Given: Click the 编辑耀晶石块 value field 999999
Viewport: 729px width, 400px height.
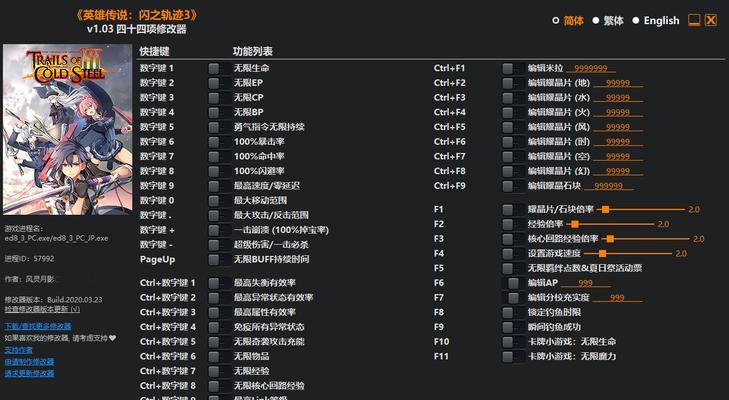Looking at the screenshot, I should tap(609, 186).
